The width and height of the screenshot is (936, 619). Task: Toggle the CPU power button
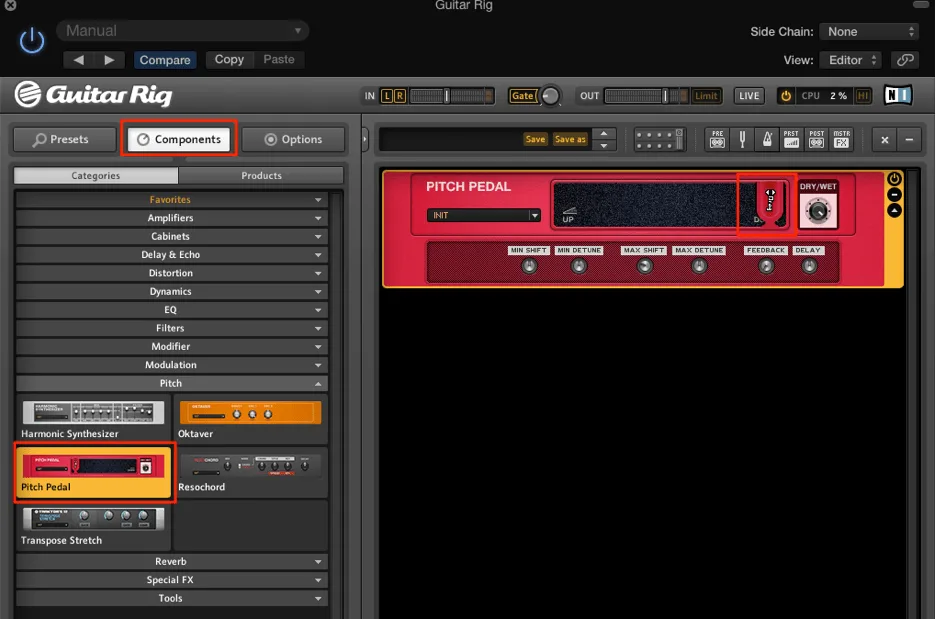click(786, 96)
